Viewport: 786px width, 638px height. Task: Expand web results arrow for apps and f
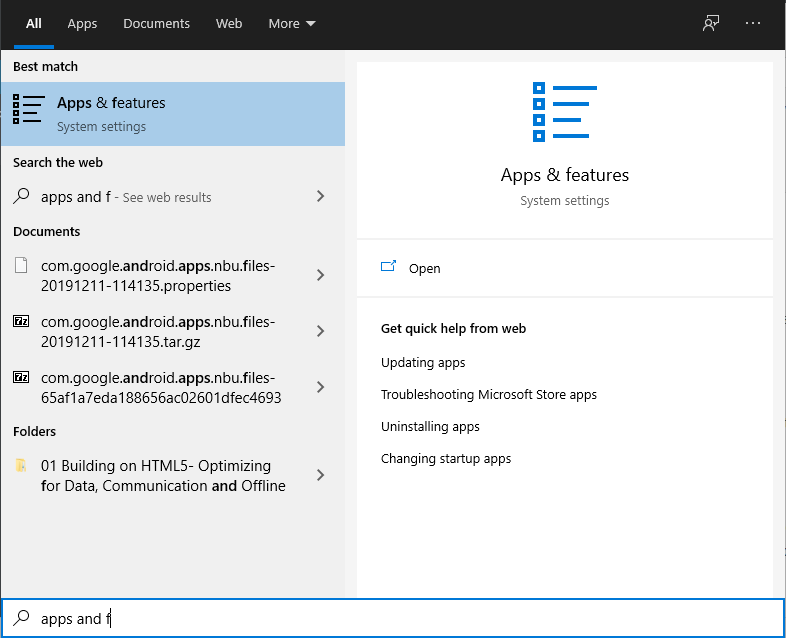[x=320, y=197]
